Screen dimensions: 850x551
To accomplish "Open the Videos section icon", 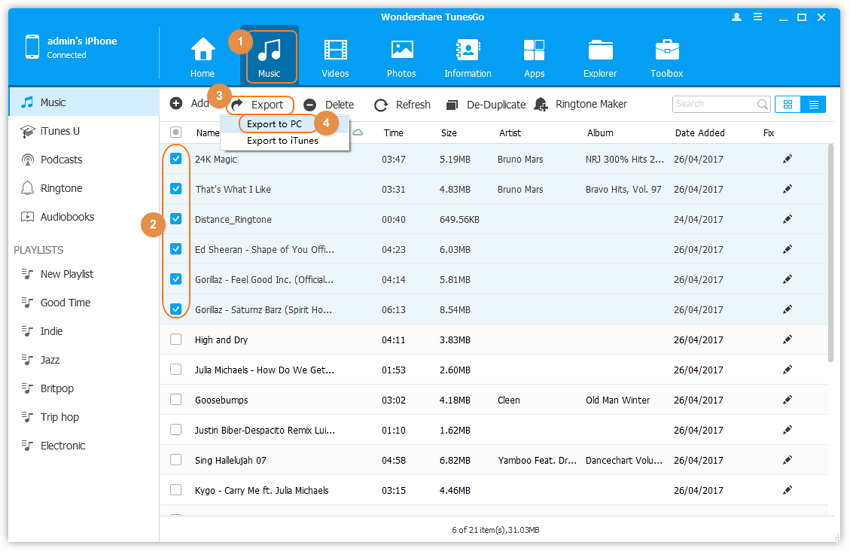I will point(336,50).
